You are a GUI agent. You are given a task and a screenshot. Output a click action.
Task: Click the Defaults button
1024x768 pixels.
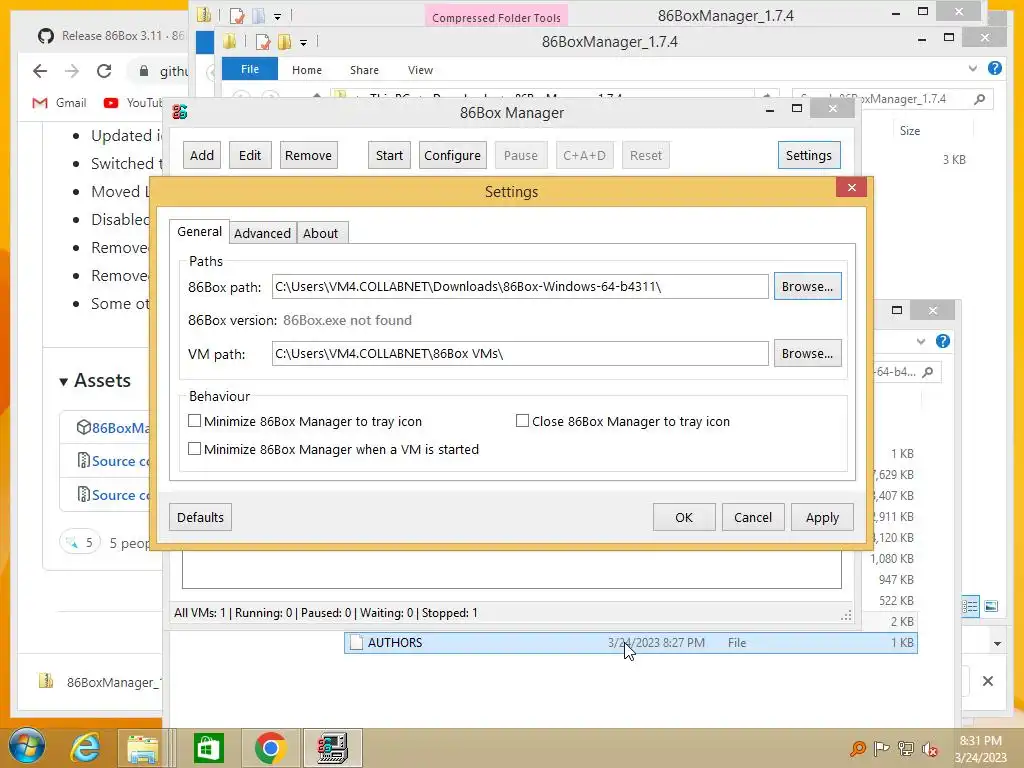200,517
